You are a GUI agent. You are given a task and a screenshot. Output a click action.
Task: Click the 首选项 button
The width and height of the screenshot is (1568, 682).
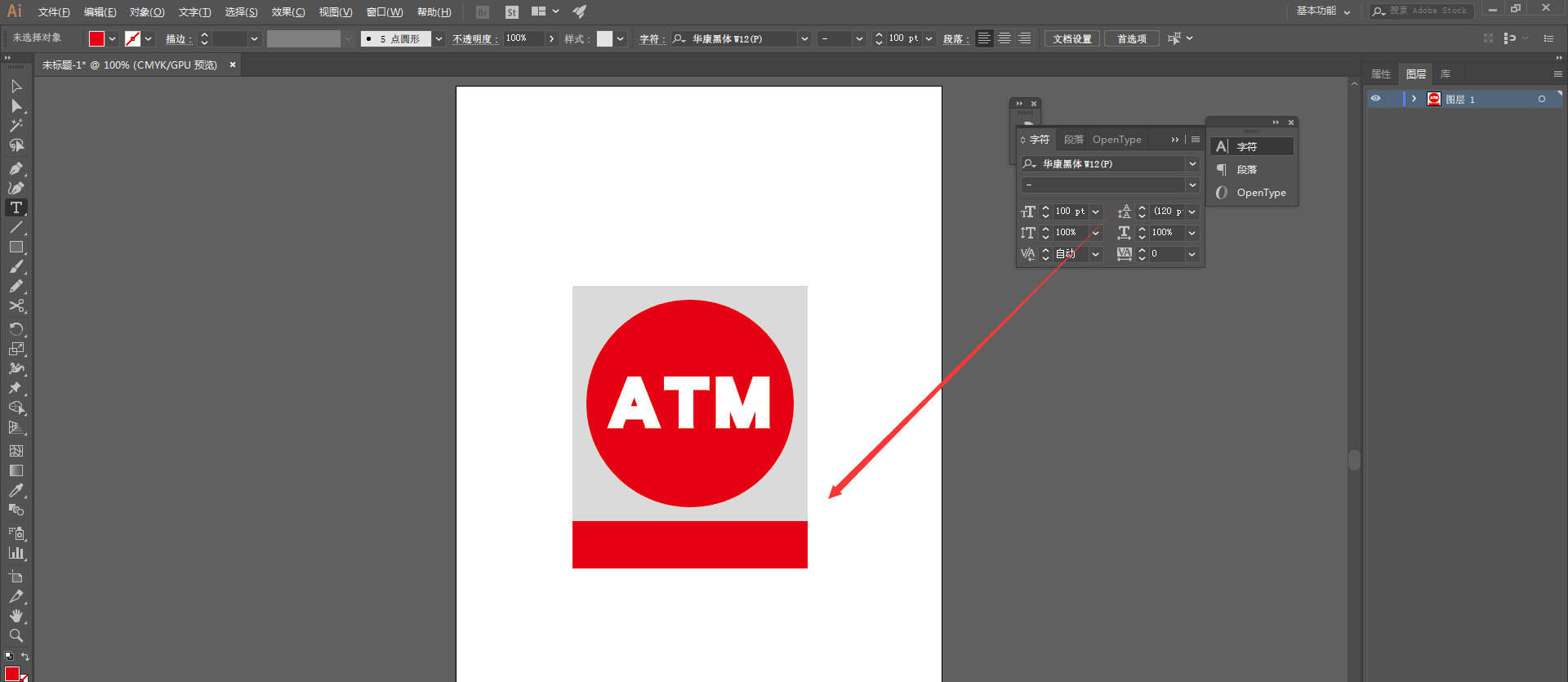pyautogui.click(x=1132, y=38)
